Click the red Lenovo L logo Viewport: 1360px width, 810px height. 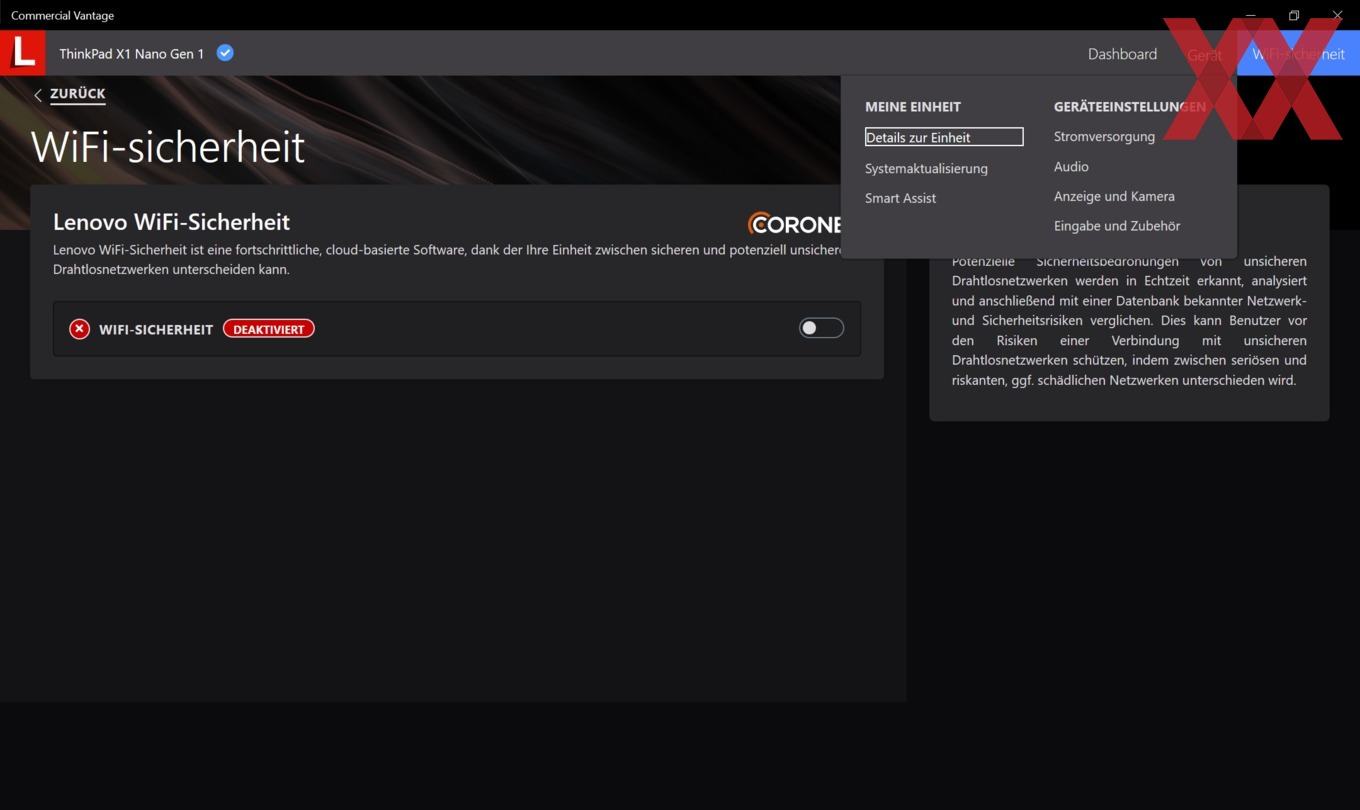click(22, 53)
